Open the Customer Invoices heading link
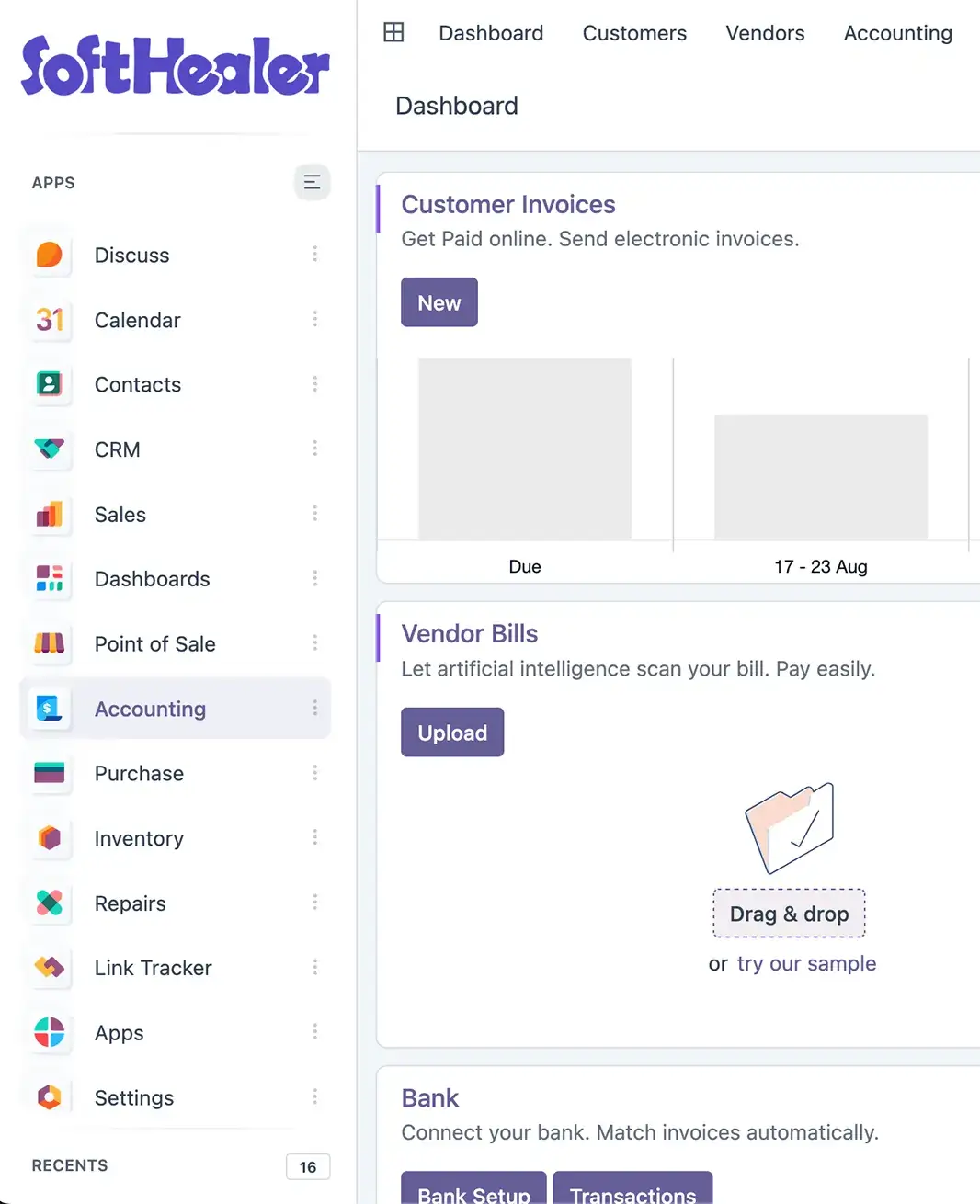Screen dimensions: 980x1204 pos(508,204)
